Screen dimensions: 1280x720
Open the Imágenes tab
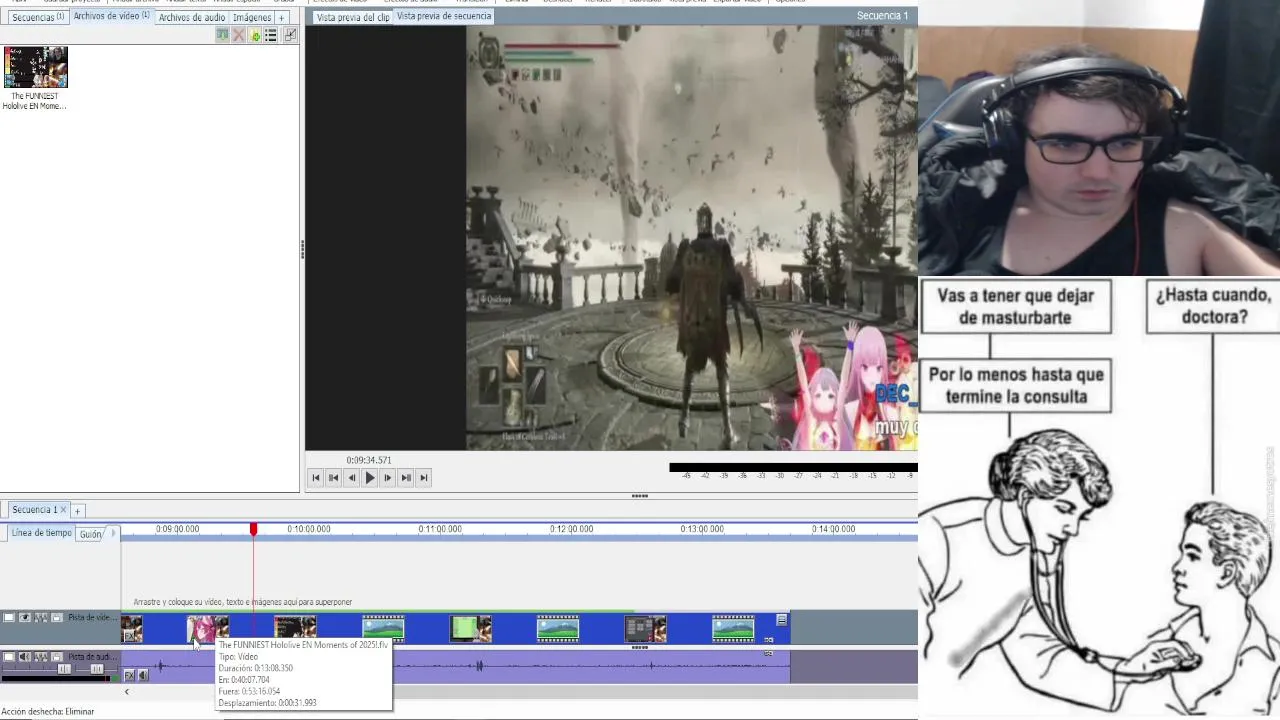252,18
